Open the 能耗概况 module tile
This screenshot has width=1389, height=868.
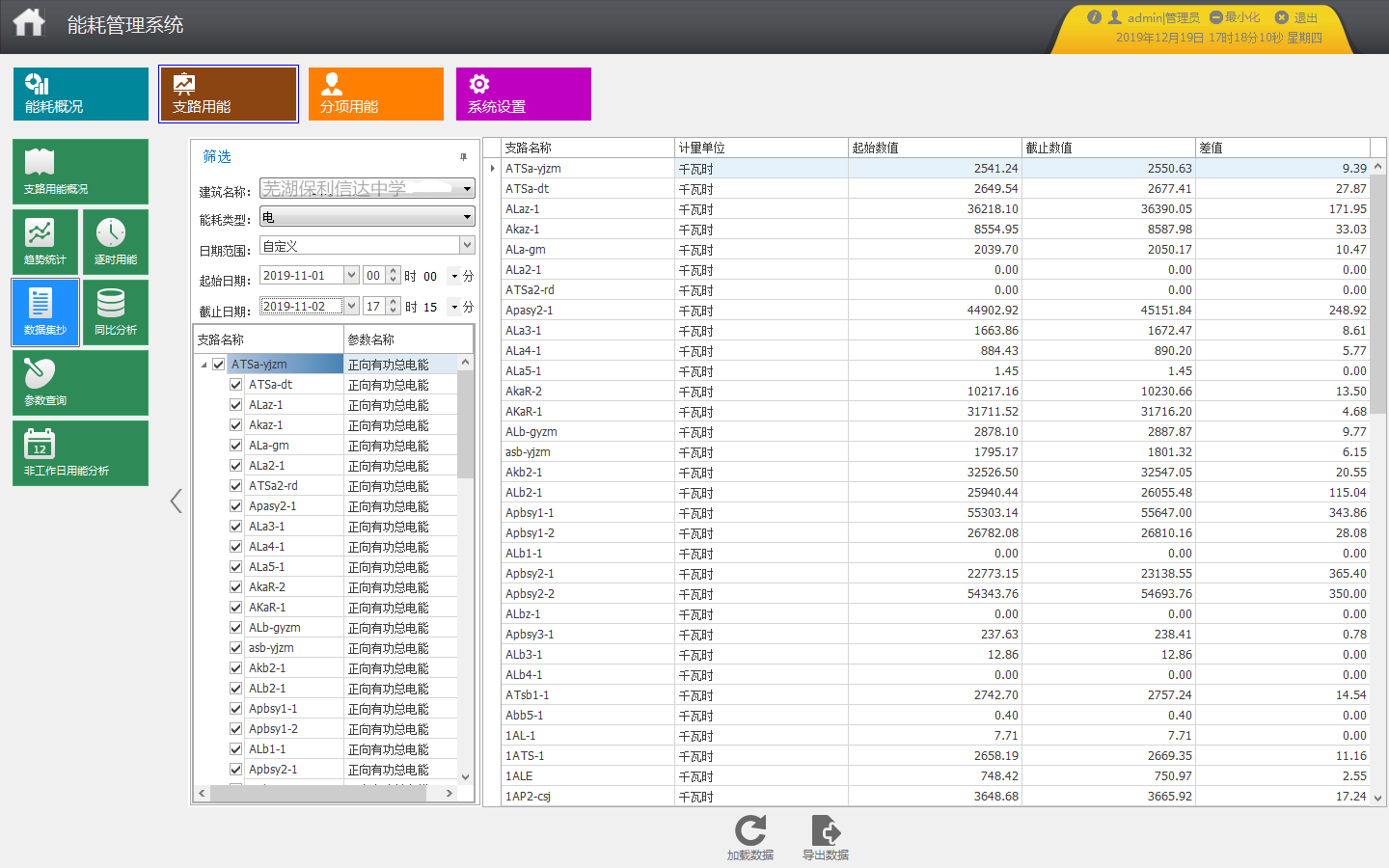(x=81, y=94)
